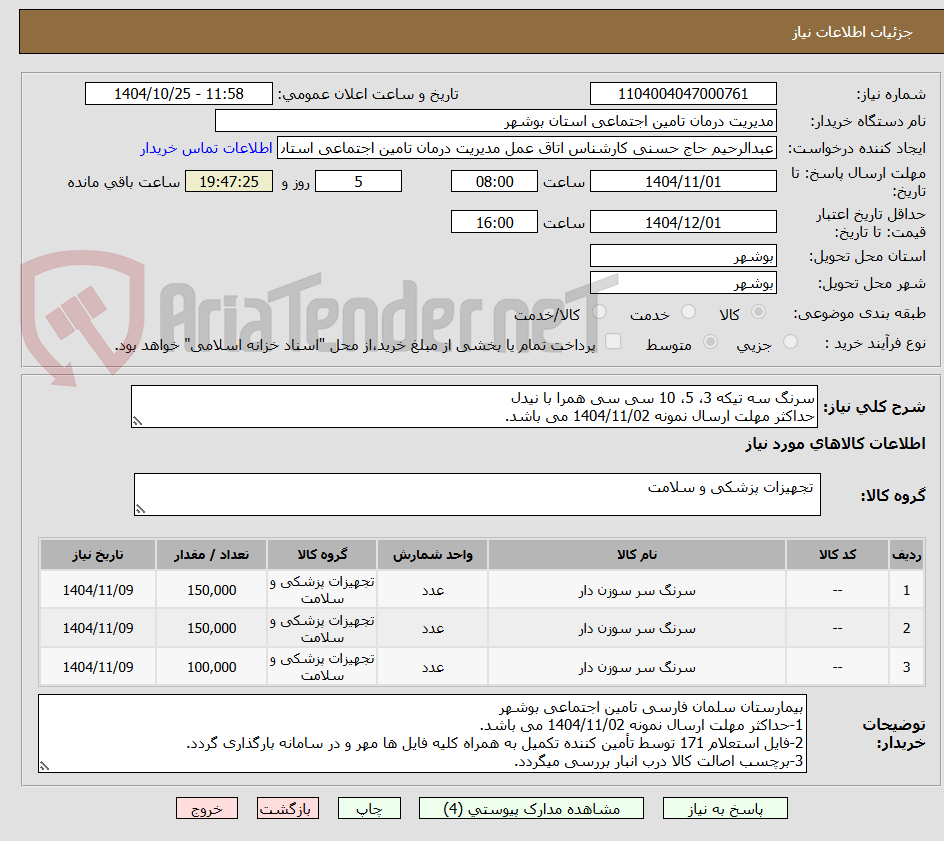Viewport: 944px width, 841px height.
Task: Click the 08:00 deadline time field
Action: (494, 181)
